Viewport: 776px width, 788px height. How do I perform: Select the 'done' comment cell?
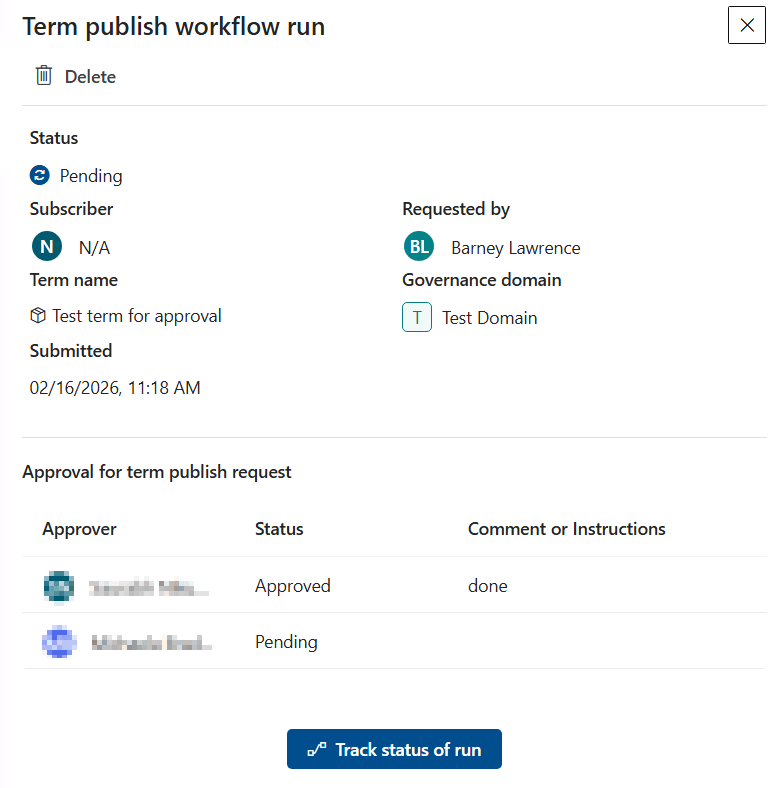pos(487,586)
